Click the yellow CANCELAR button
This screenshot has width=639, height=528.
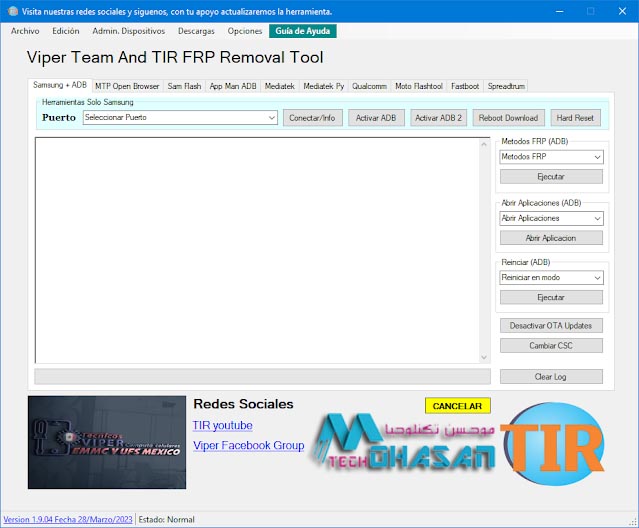[x=458, y=406]
